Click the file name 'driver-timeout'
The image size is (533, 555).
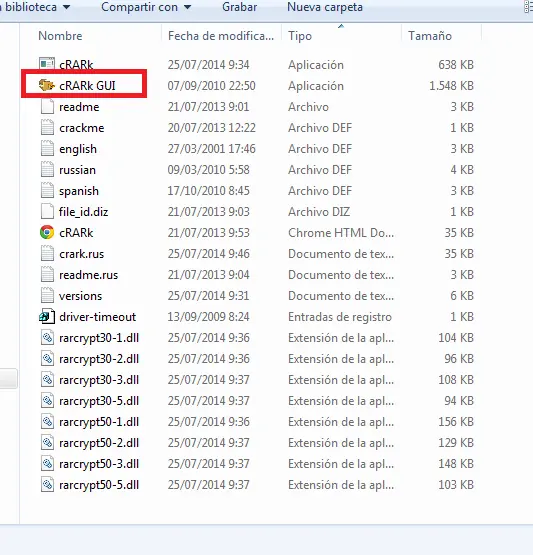tap(98, 317)
